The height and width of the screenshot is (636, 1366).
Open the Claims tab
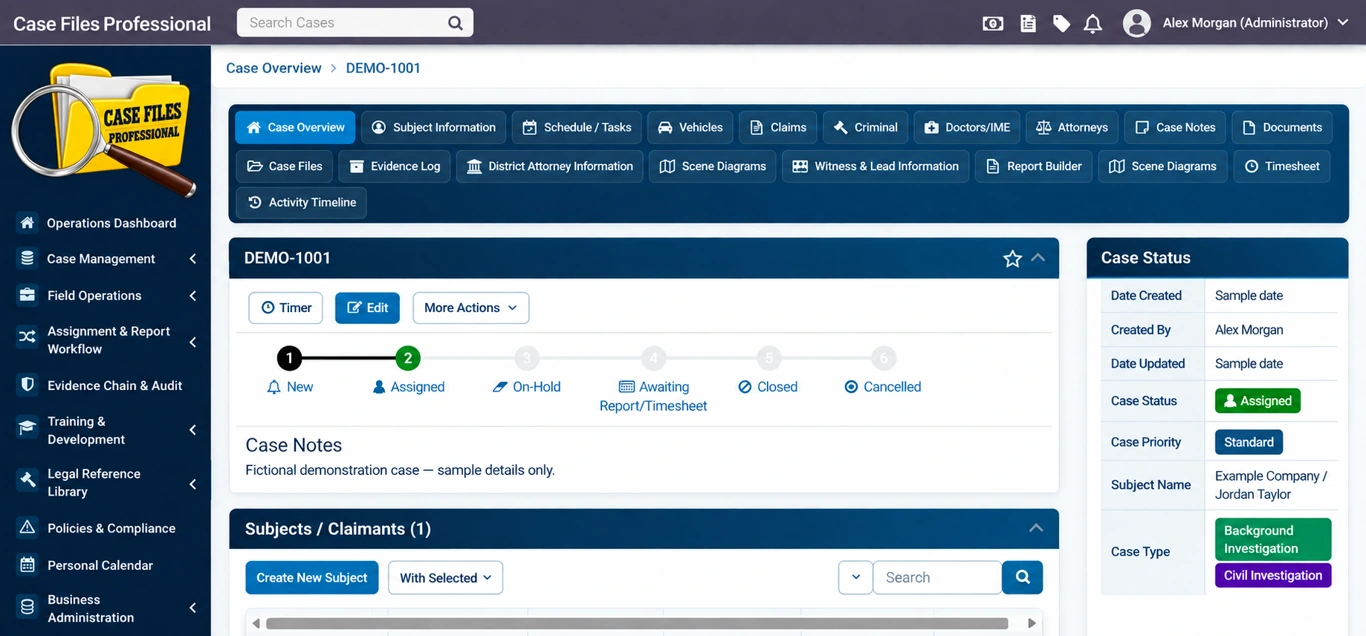click(x=778, y=127)
